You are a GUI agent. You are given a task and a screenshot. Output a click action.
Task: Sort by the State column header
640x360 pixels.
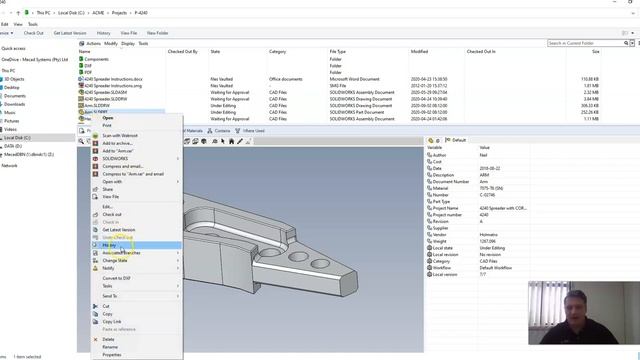[x=215, y=51]
